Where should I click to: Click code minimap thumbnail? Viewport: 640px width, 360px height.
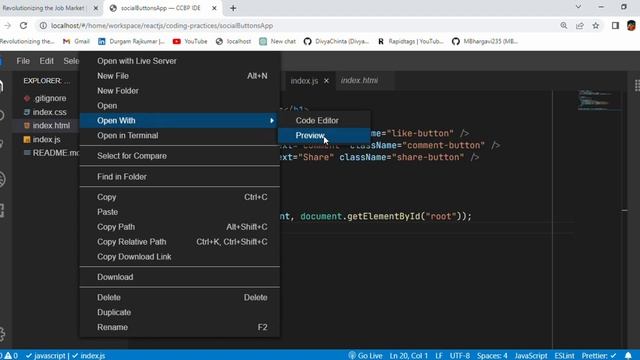pyautogui.click(x=599, y=100)
